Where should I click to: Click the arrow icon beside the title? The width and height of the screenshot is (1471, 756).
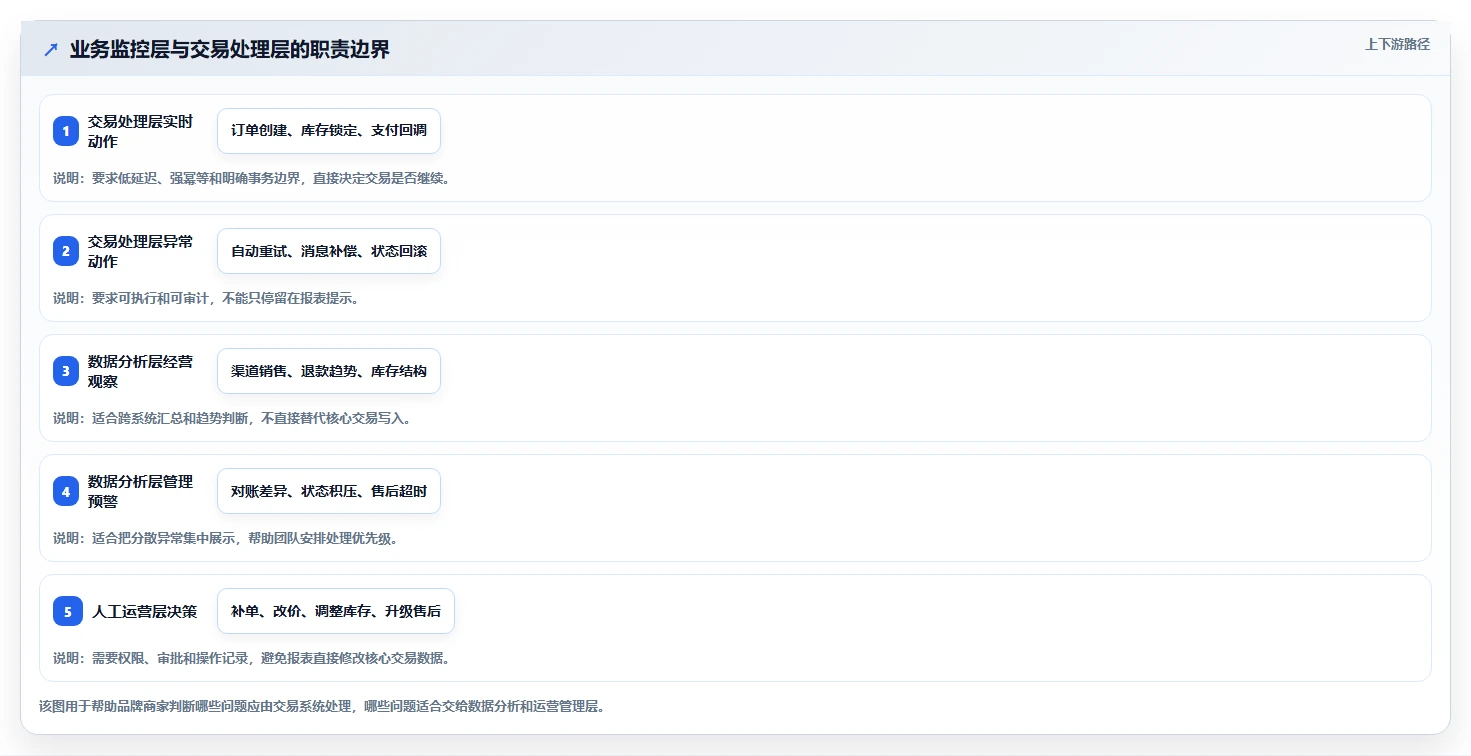pos(51,49)
